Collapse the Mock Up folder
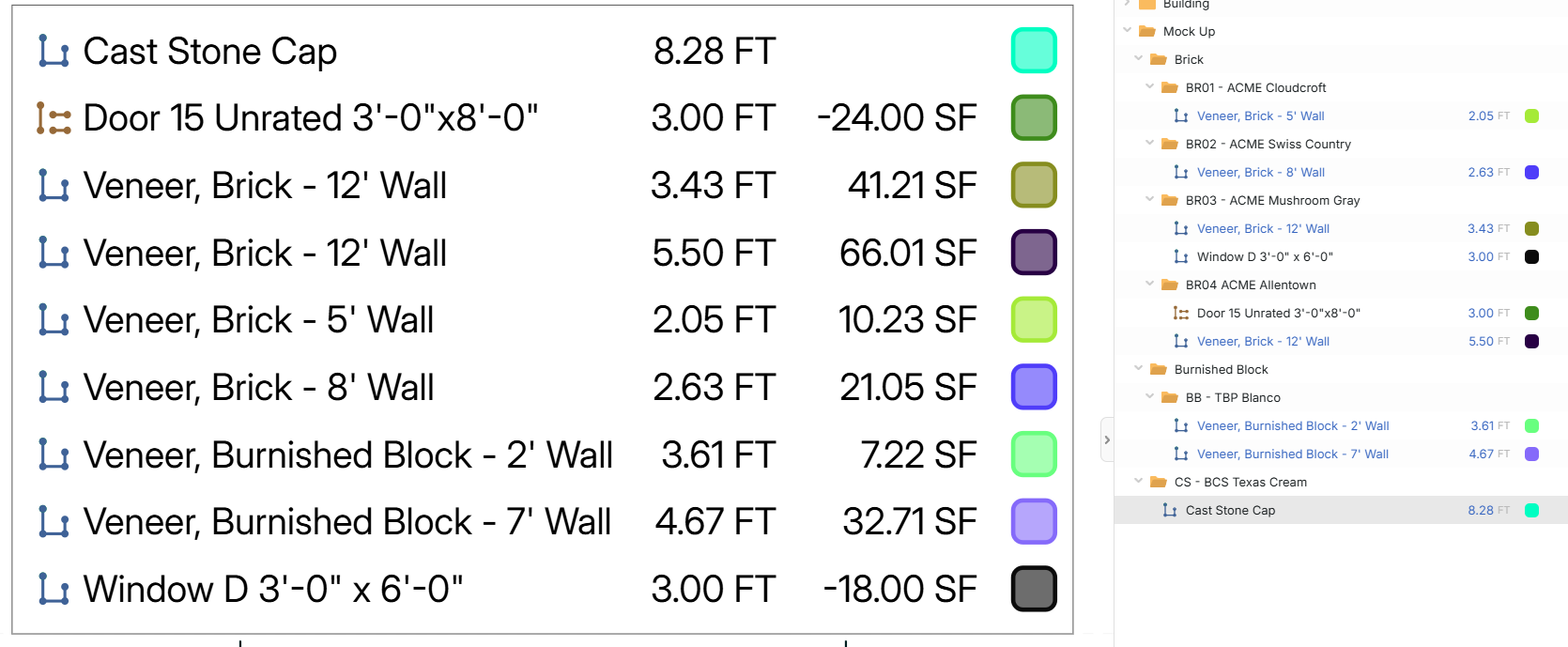The width and height of the screenshot is (1568, 647). point(1128,31)
